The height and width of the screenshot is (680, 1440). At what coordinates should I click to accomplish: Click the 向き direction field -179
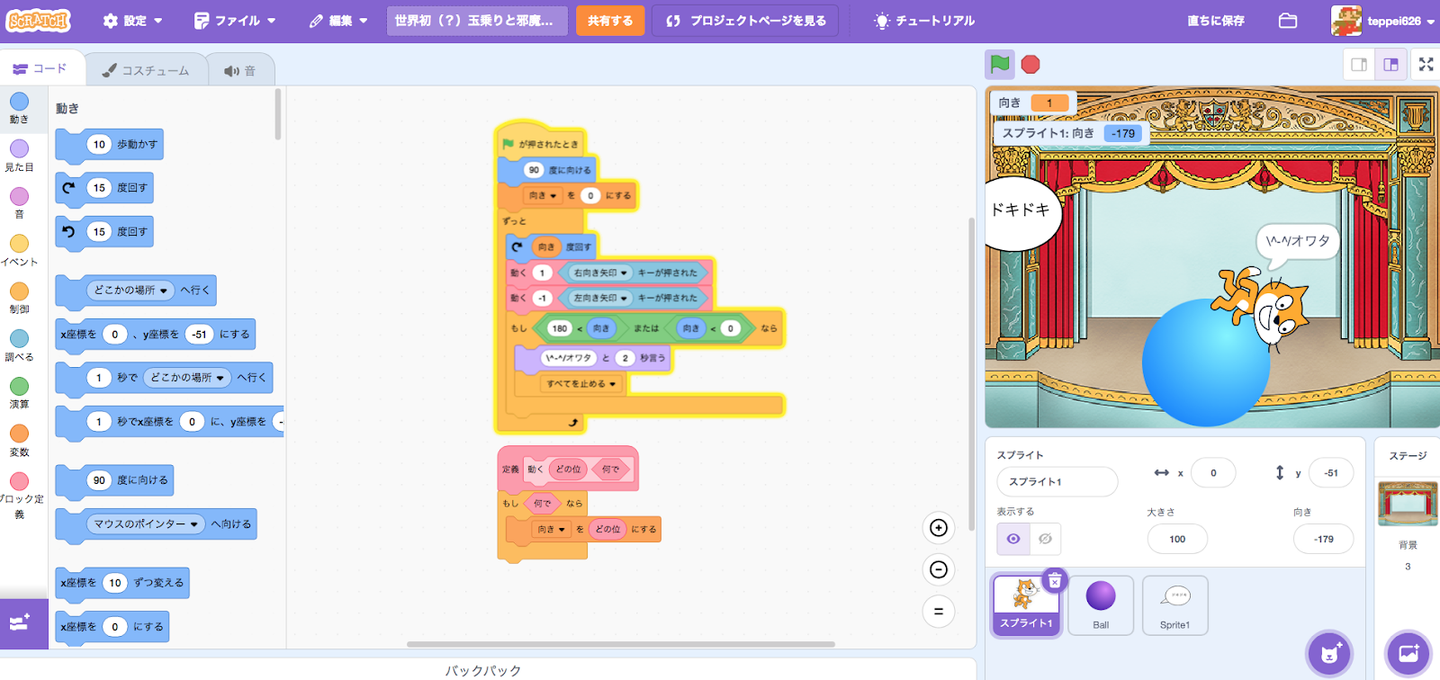pos(1323,539)
